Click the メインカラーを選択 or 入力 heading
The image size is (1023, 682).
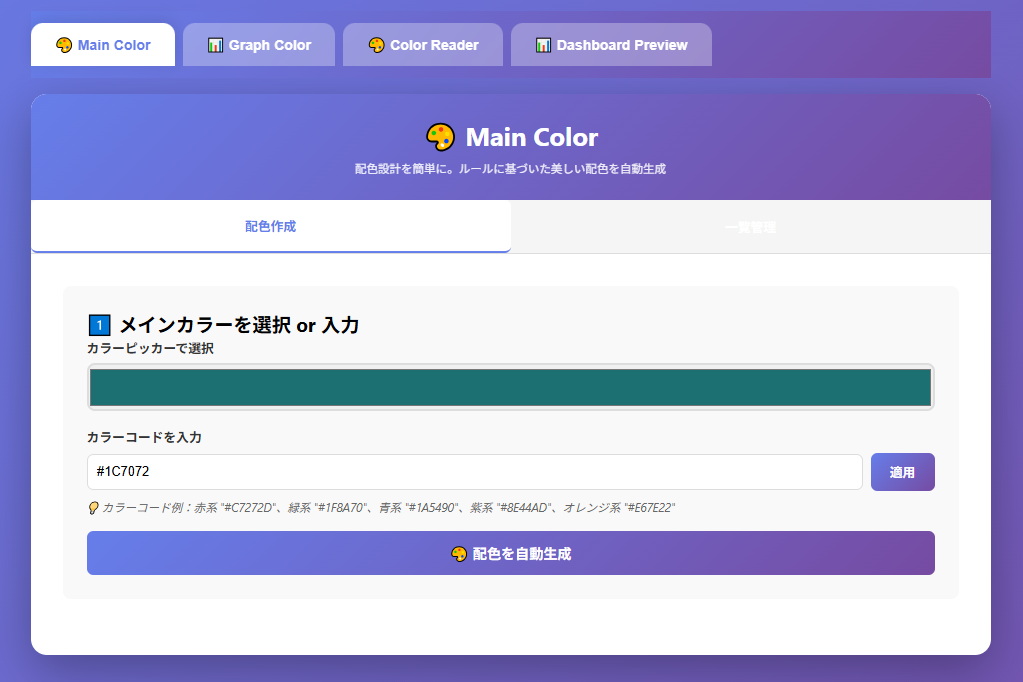click(238, 325)
